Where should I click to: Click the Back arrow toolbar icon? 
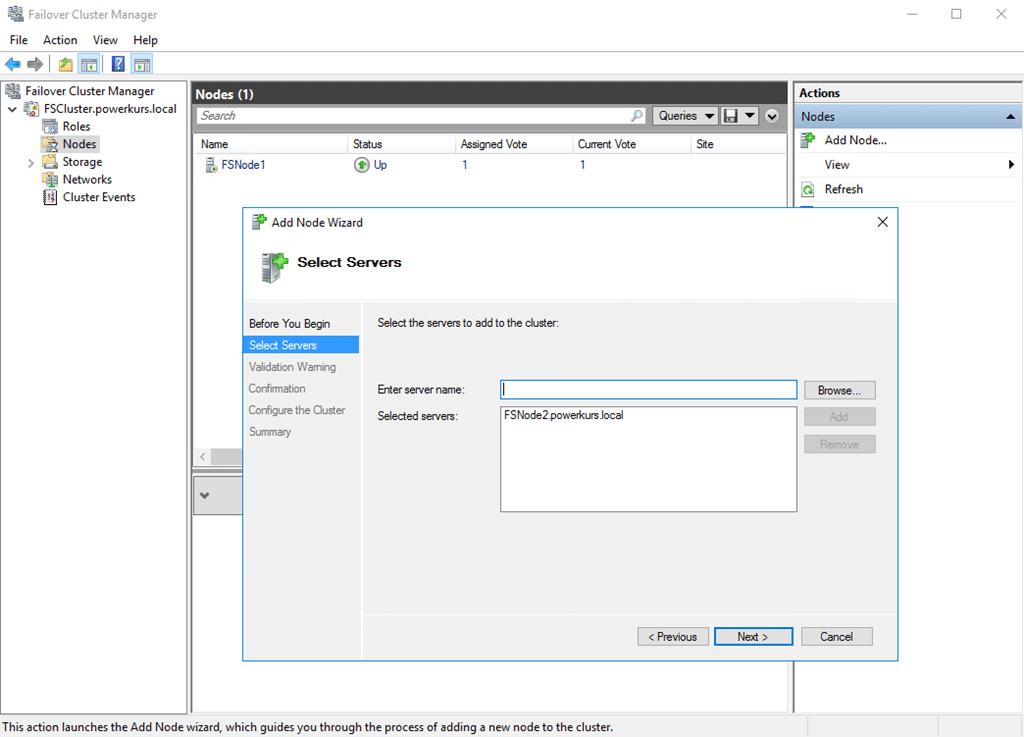[x=13, y=64]
